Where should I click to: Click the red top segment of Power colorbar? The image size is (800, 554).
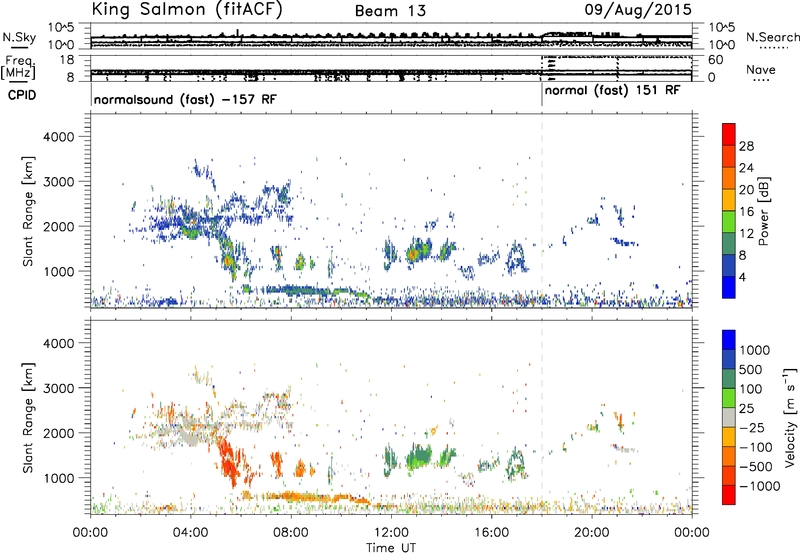coord(729,135)
